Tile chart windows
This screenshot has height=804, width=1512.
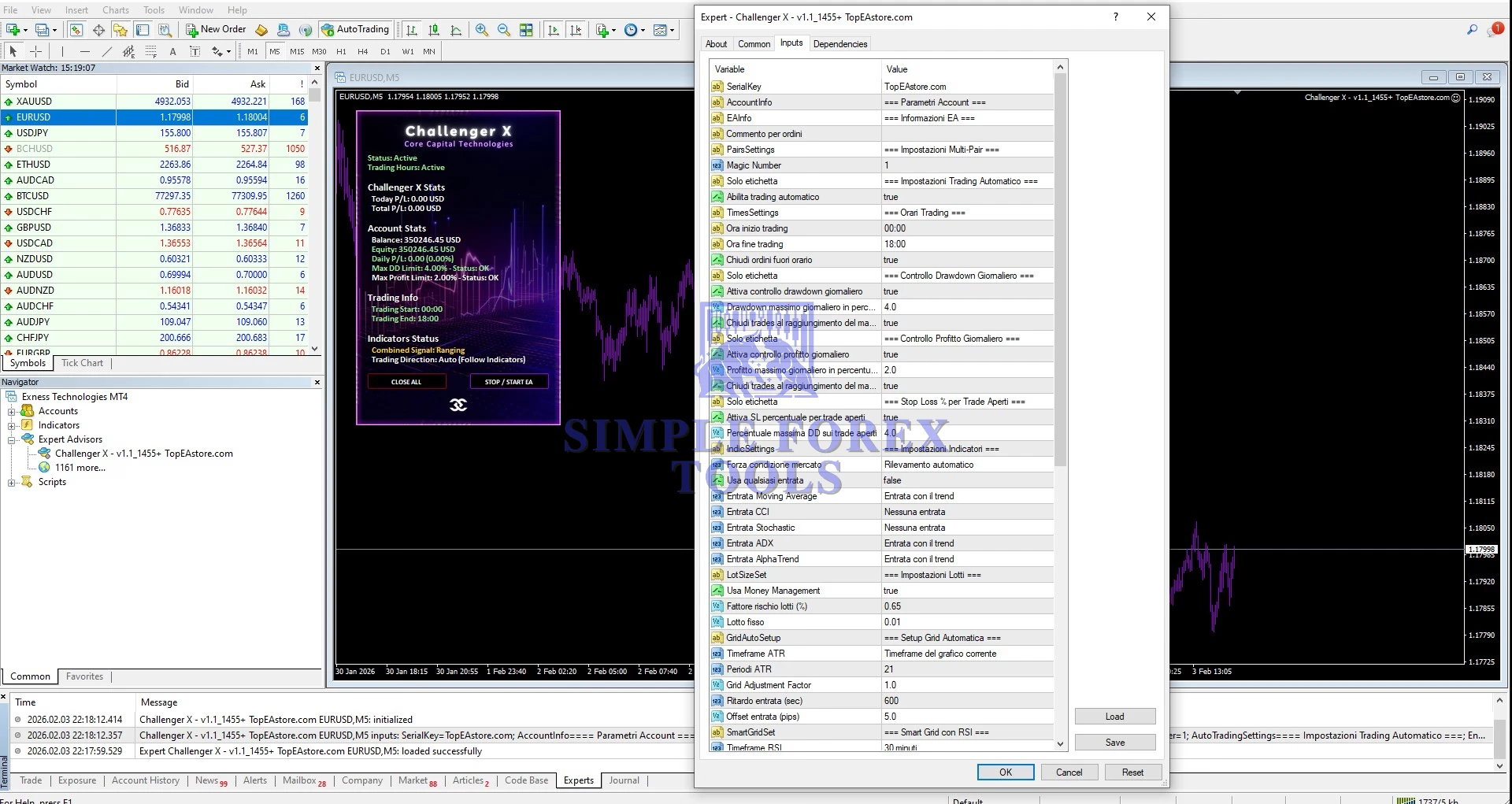click(526, 30)
